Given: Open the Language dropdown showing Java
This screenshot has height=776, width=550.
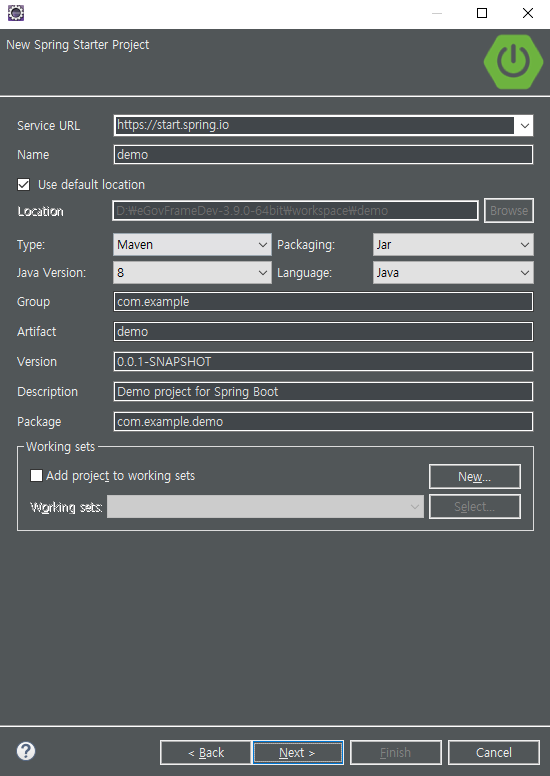Looking at the screenshot, I should (453, 273).
